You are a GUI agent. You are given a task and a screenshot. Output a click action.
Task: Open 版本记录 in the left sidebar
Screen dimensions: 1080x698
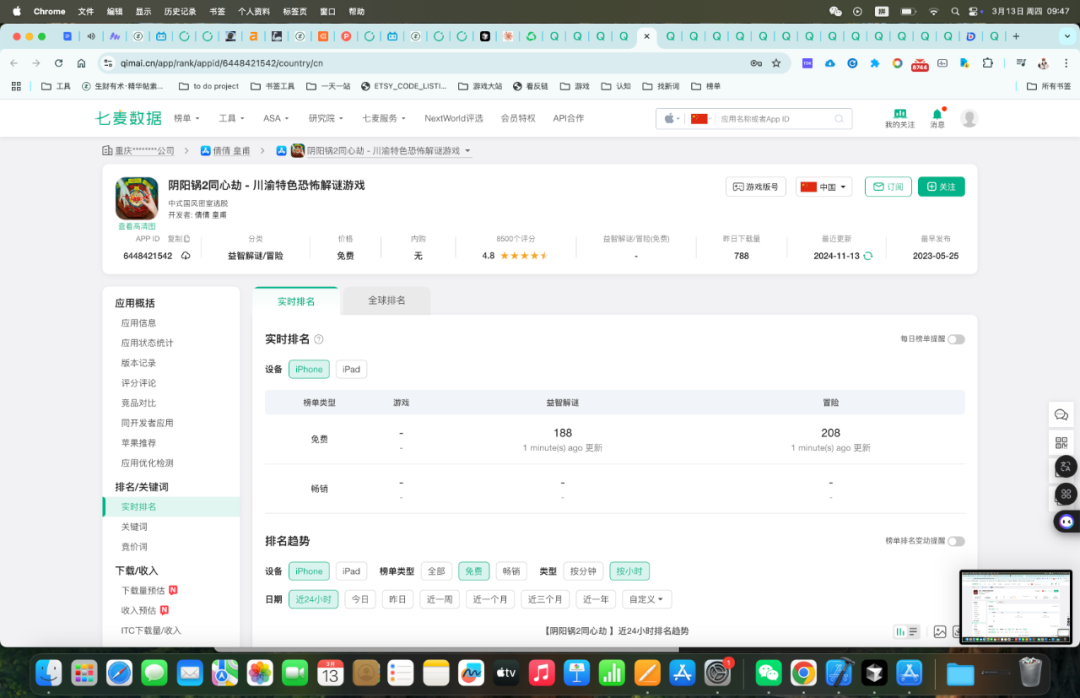click(138, 363)
